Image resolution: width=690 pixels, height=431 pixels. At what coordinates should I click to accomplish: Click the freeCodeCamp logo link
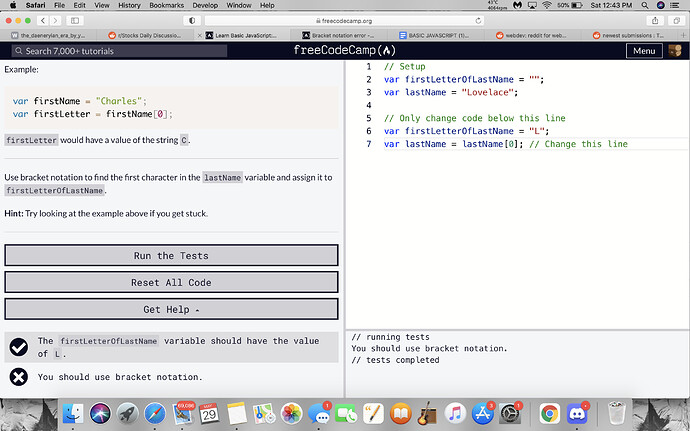point(345,50)
